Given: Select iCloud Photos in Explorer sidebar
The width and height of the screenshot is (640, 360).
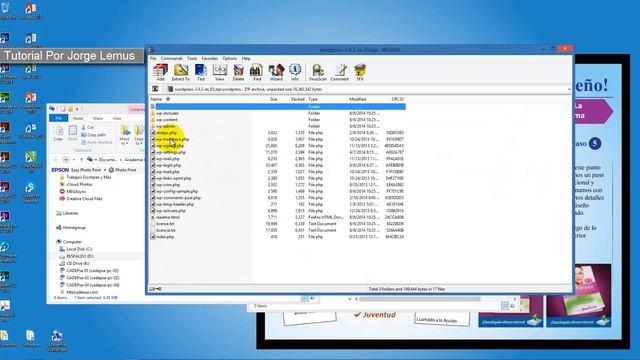Looking at the screenshot, I should coord(76,184).
